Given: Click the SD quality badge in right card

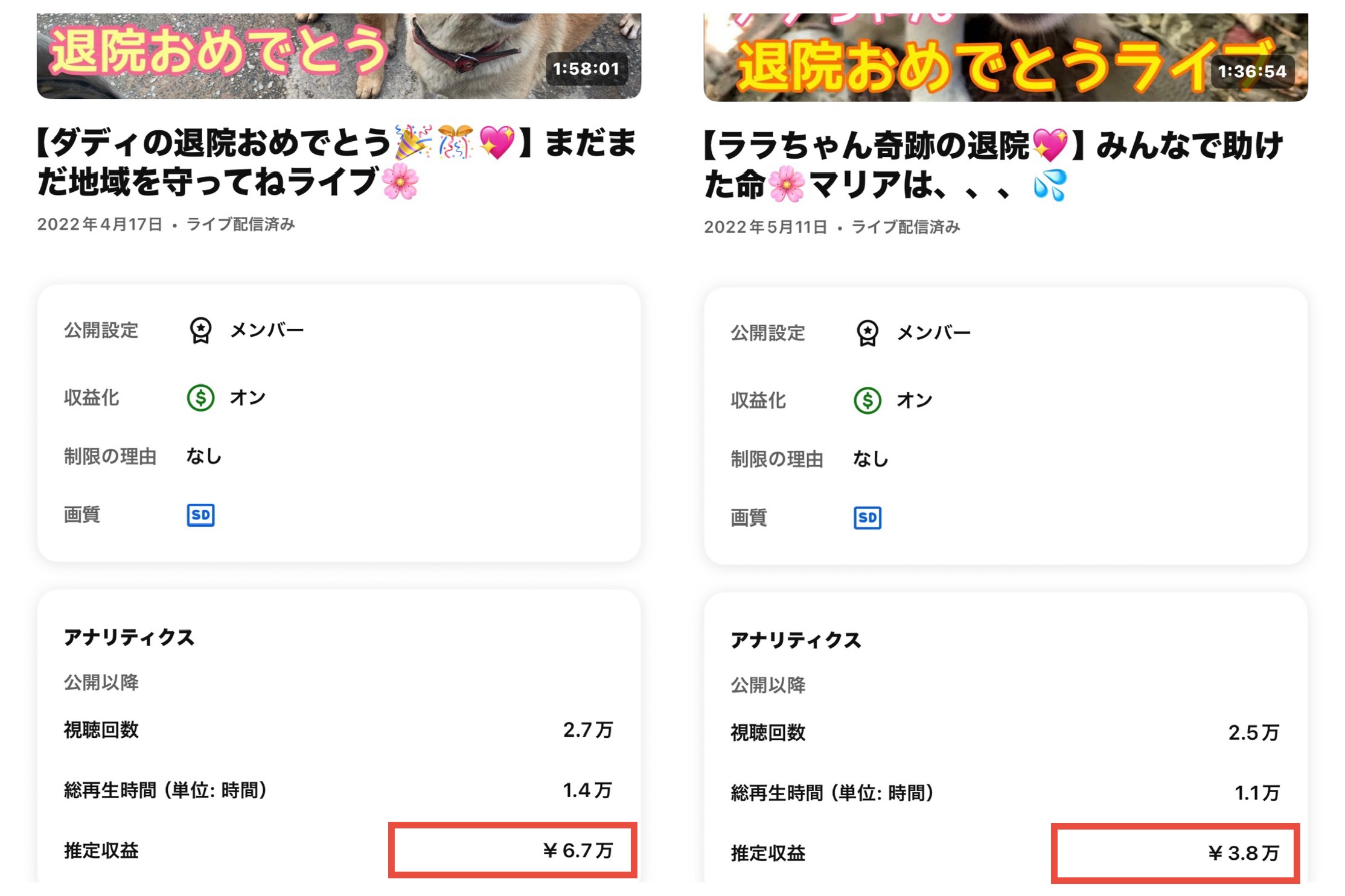Looking at the screenshot, I should [867, 518].
